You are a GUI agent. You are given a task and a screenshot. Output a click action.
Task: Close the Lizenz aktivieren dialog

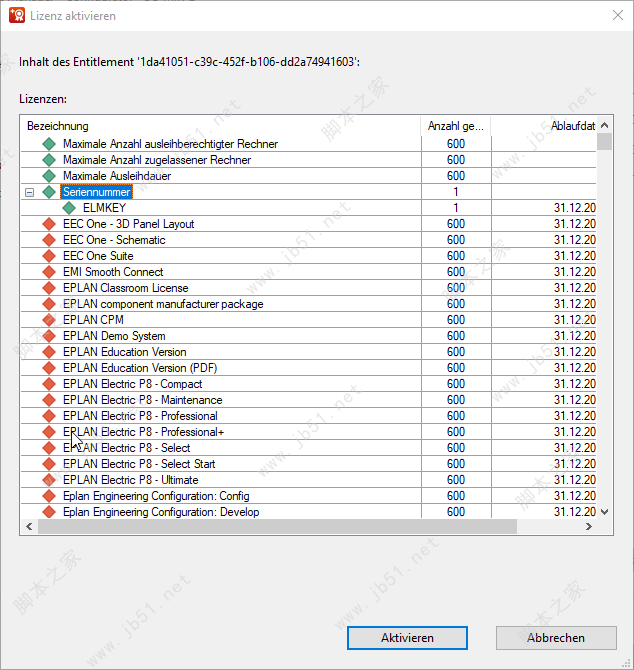[x=617, y=15]
